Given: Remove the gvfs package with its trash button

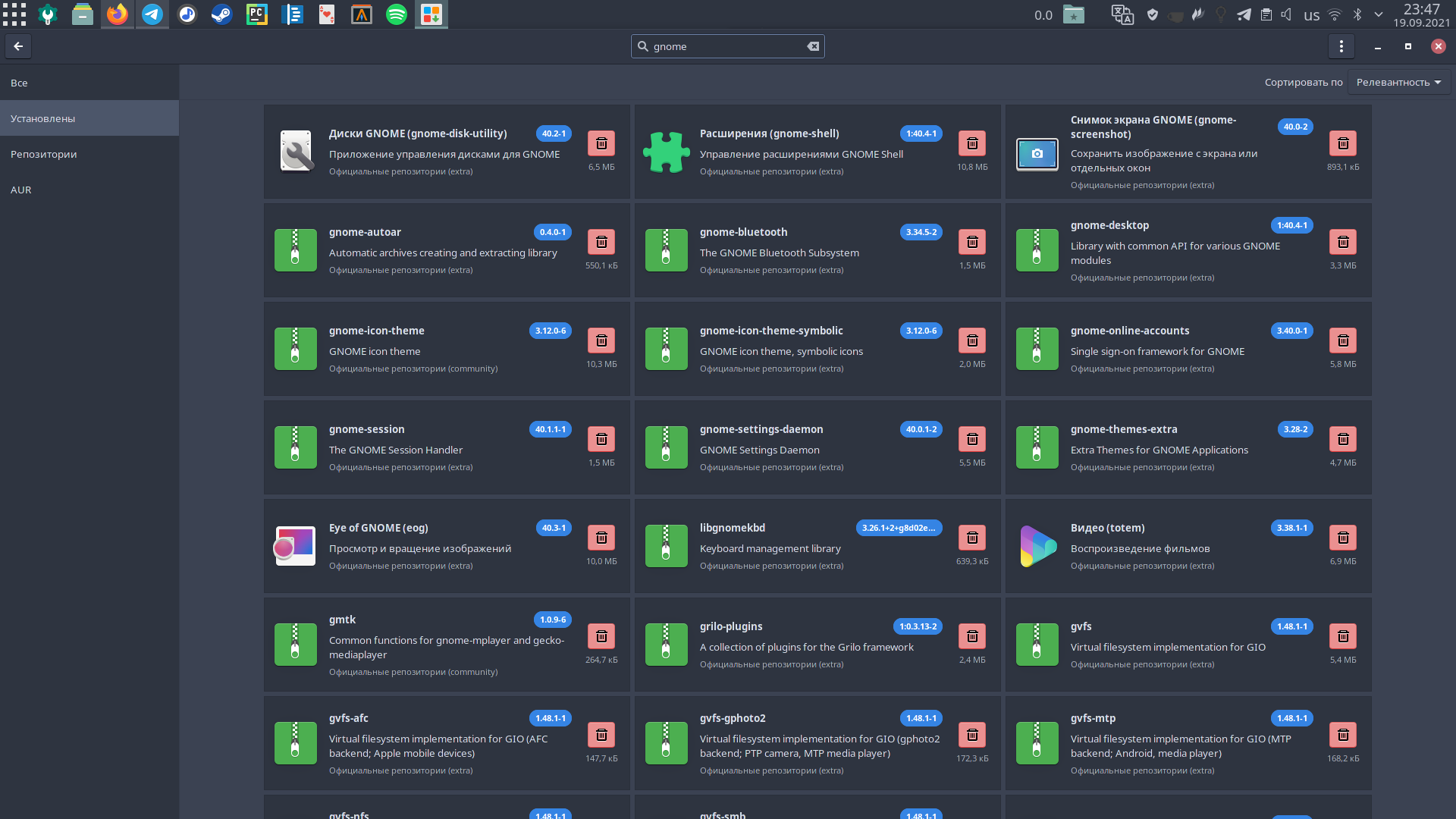Looking at the screenshot, I should coord(1343,636).
